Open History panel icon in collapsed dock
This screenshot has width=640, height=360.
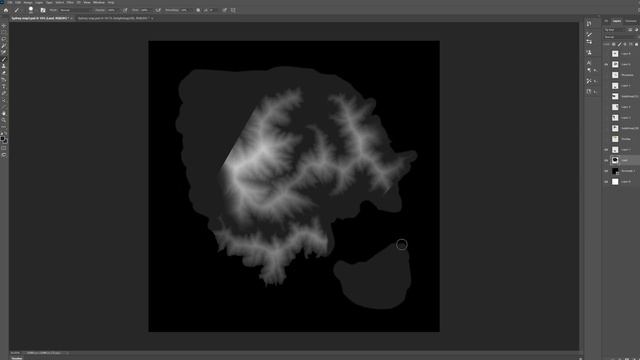(x=589, y=24)
